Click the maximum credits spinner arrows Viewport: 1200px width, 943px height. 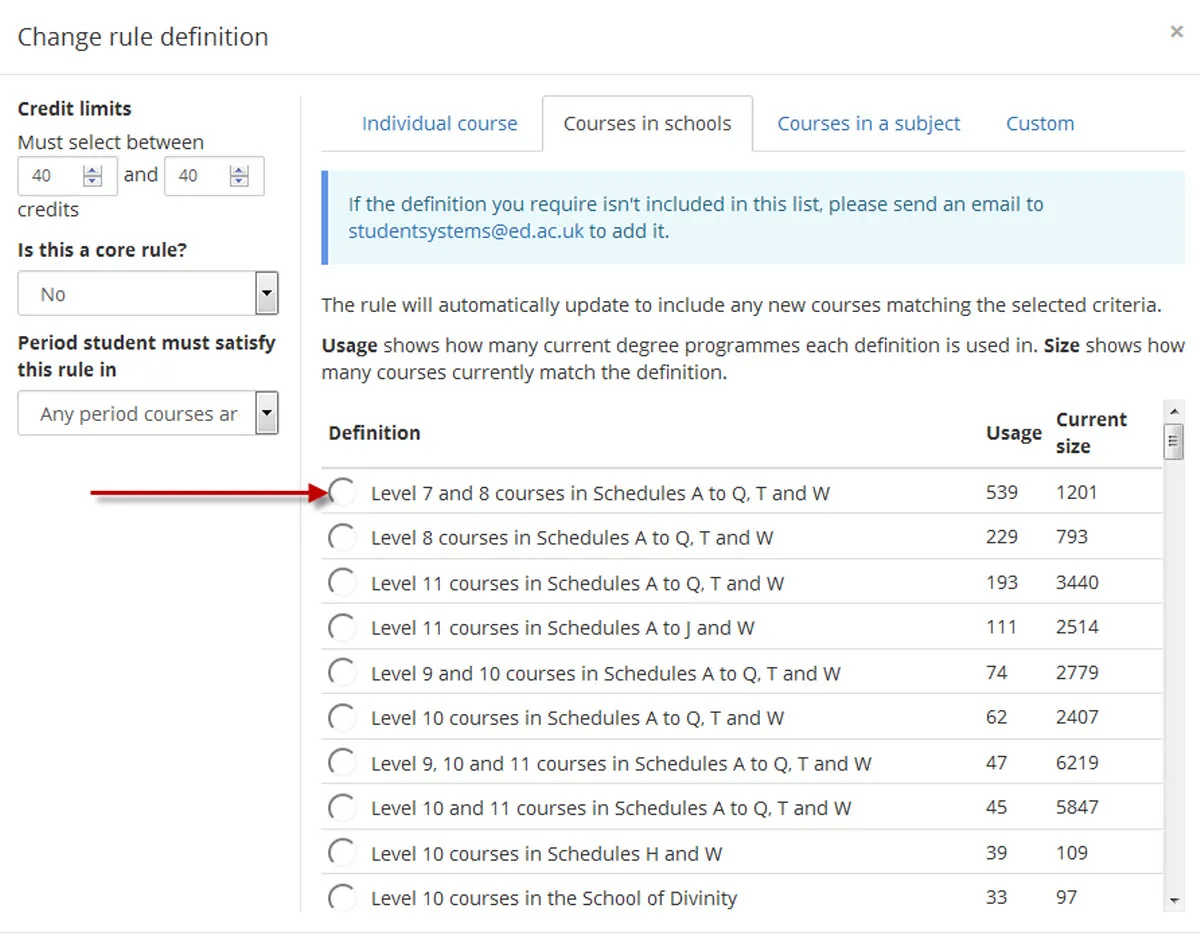pyautogui.click(x=239, y=176)
